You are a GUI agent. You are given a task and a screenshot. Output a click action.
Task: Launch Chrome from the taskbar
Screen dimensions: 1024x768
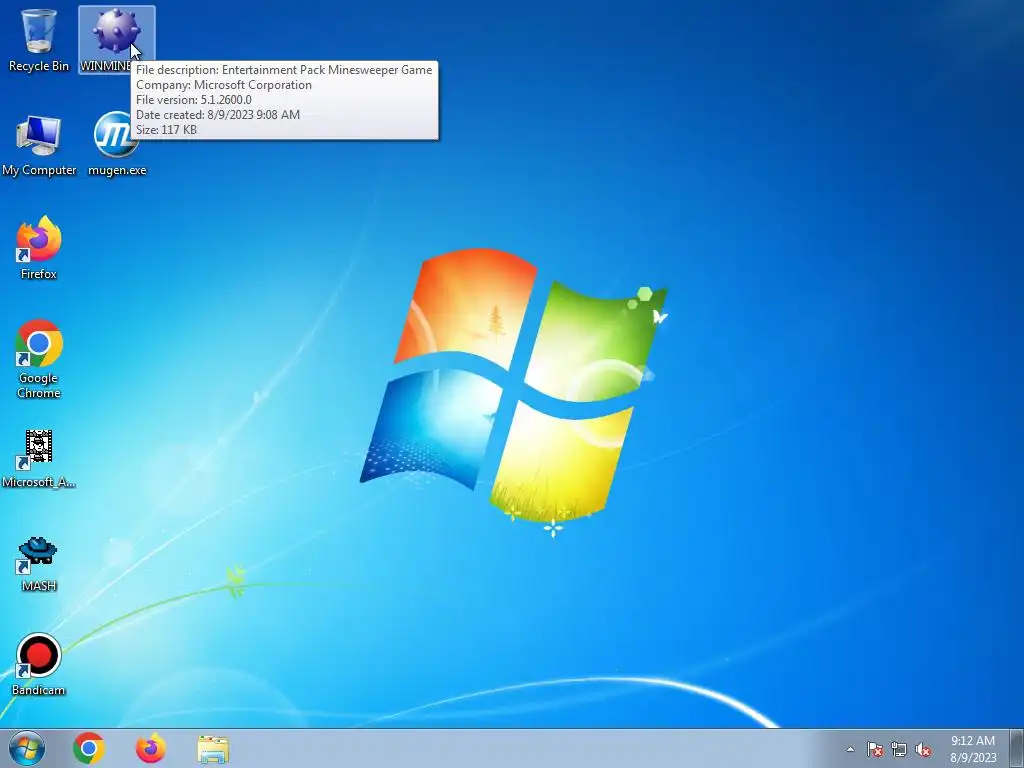tap(89, 748)
